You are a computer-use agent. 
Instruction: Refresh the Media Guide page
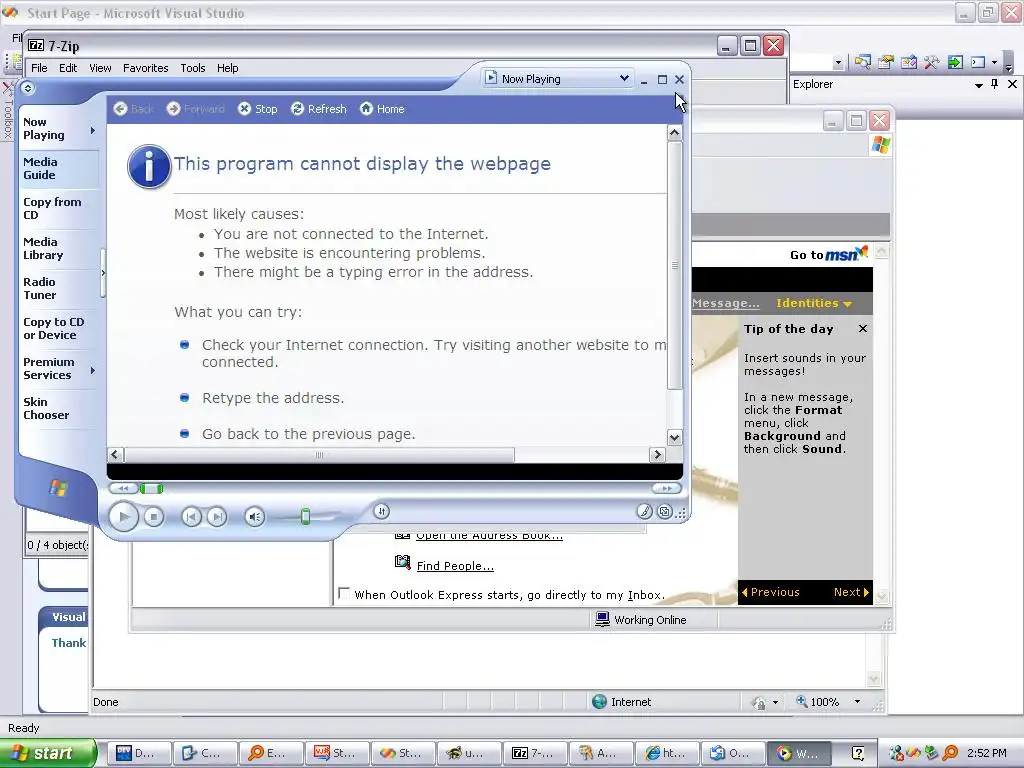coord(319,109)
